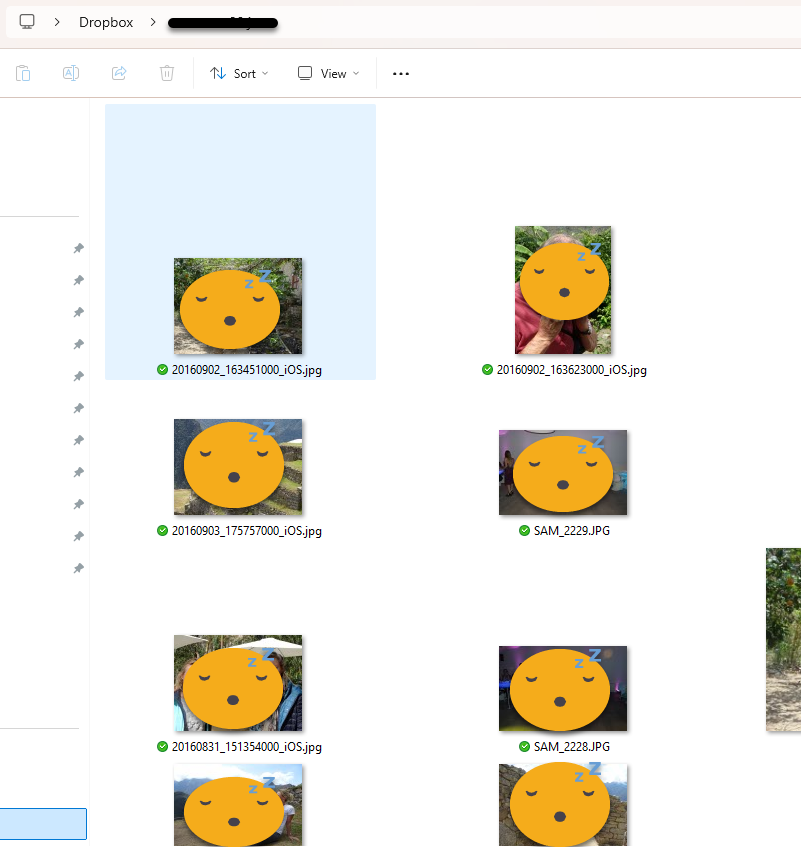Click the Share icon in the toolbar
This screenshot has width=801, height=847.
click(118, 72)
